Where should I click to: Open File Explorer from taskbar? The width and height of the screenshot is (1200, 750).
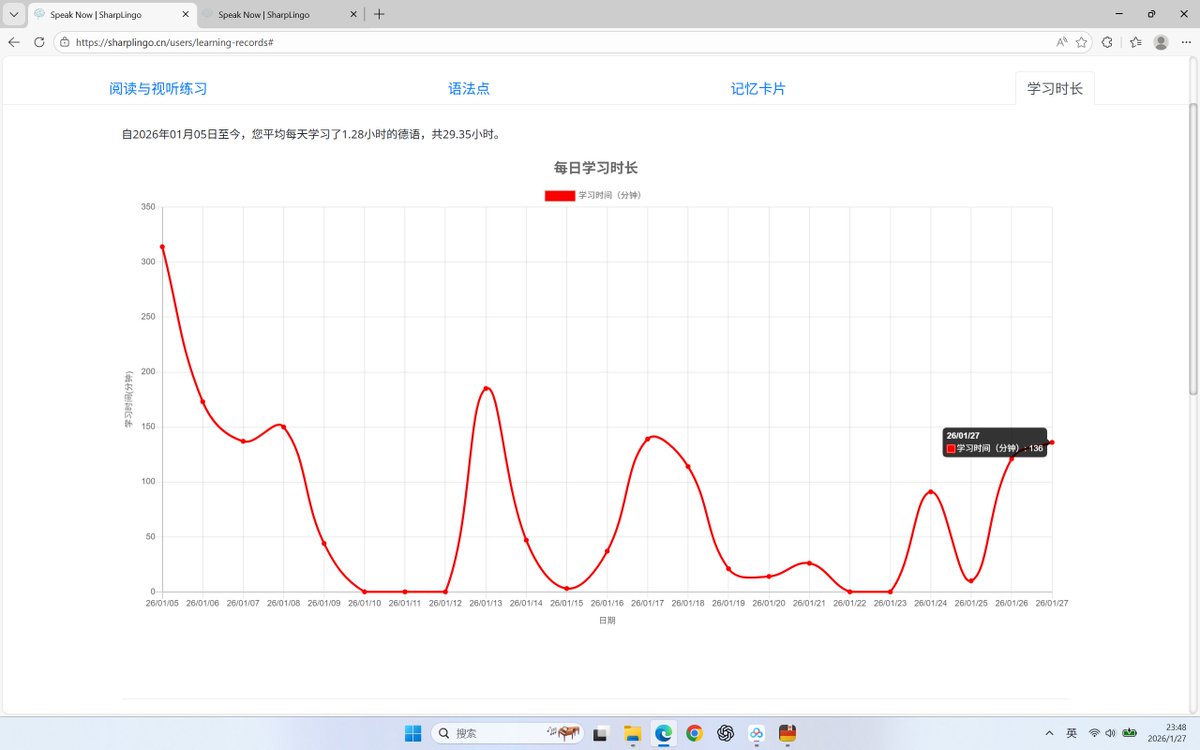[x=632, y=733]
